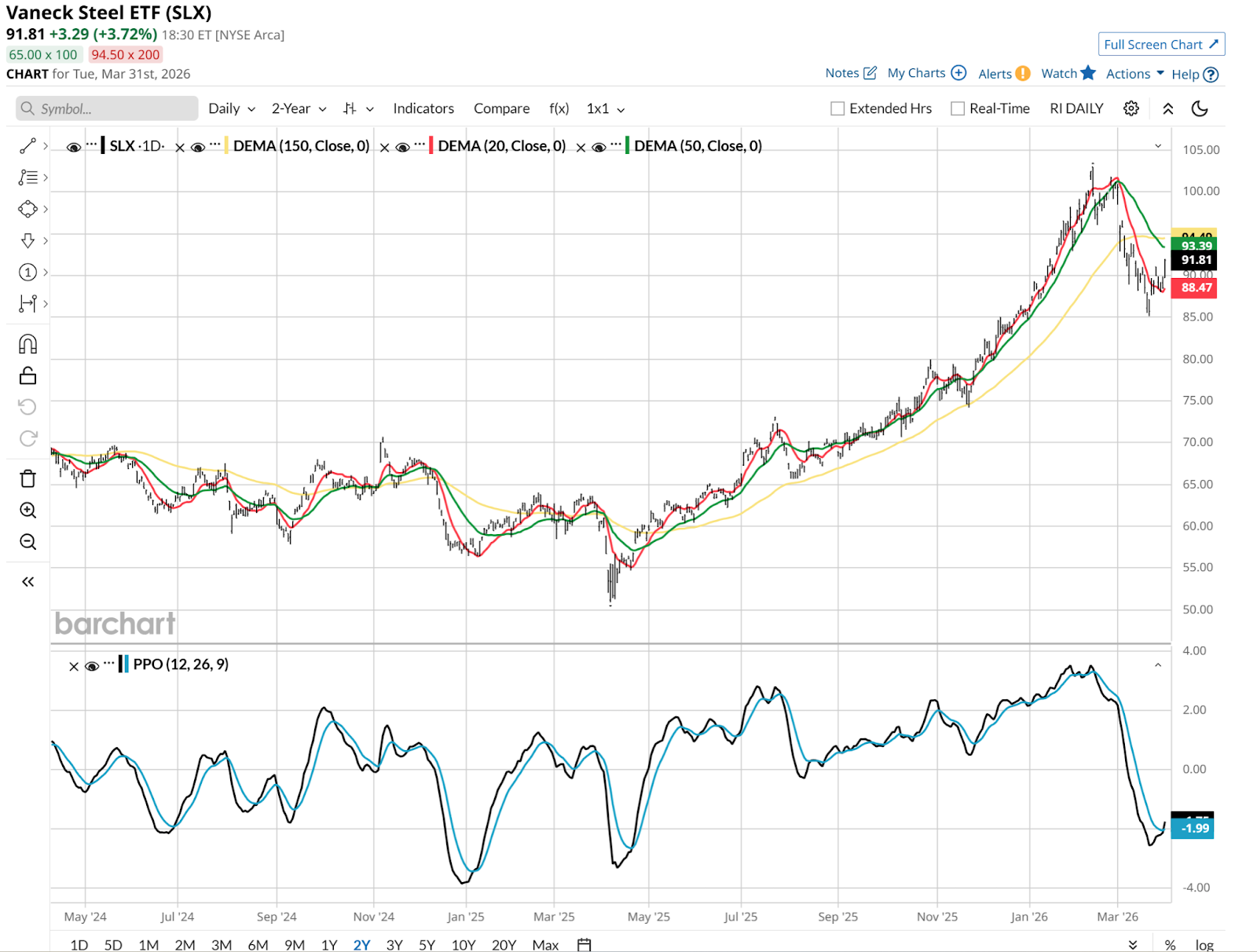The image size is (1257, 952).
Task: Open chart settings gear icon
Action: point(1131,108)
